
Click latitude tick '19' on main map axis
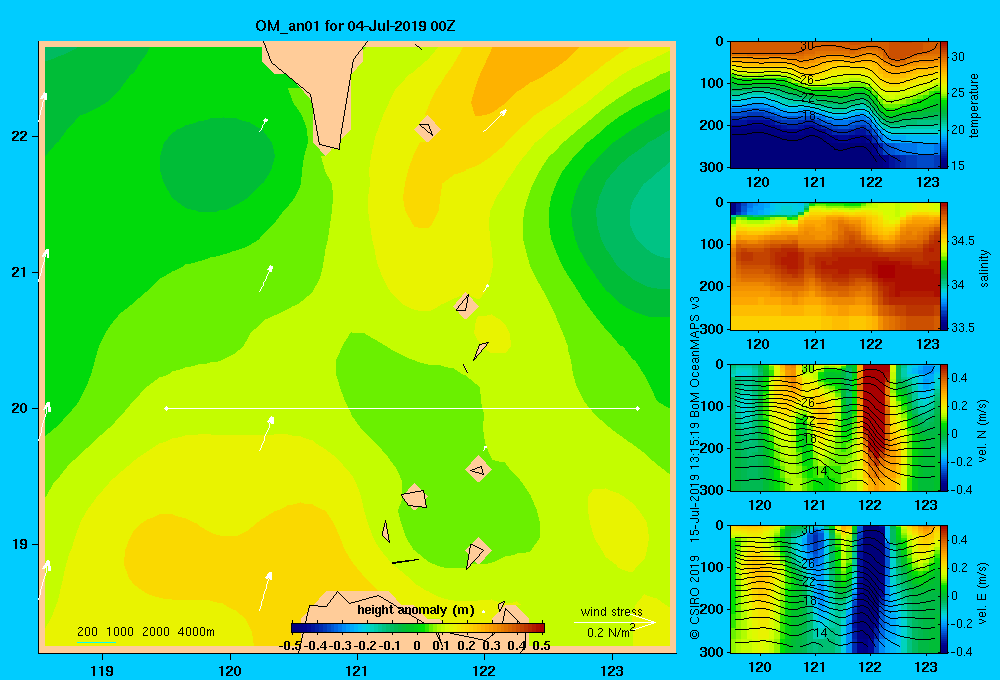pyautogui.click(x=20, y=544)
